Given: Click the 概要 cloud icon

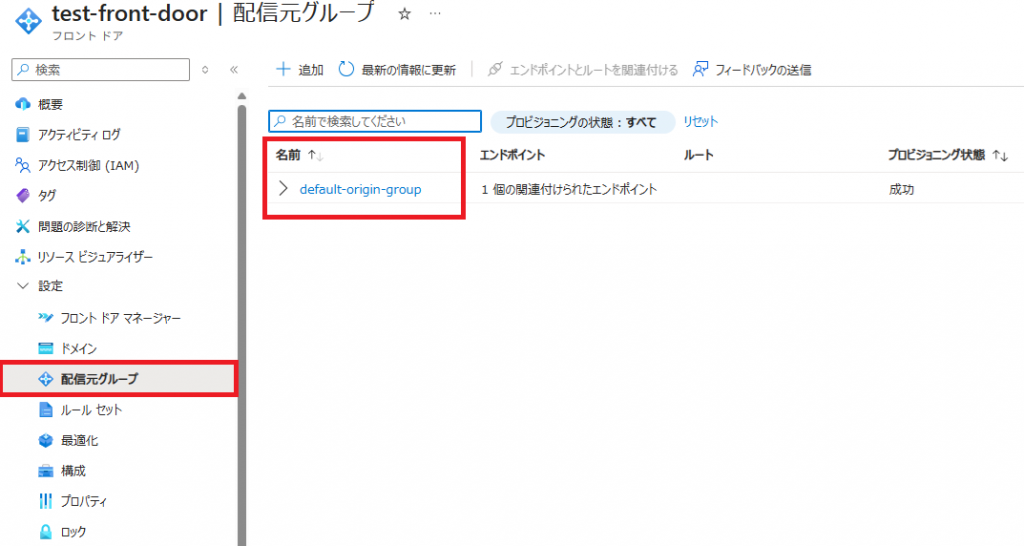Looking at the screenshot, I should click(x=23, y=104).
